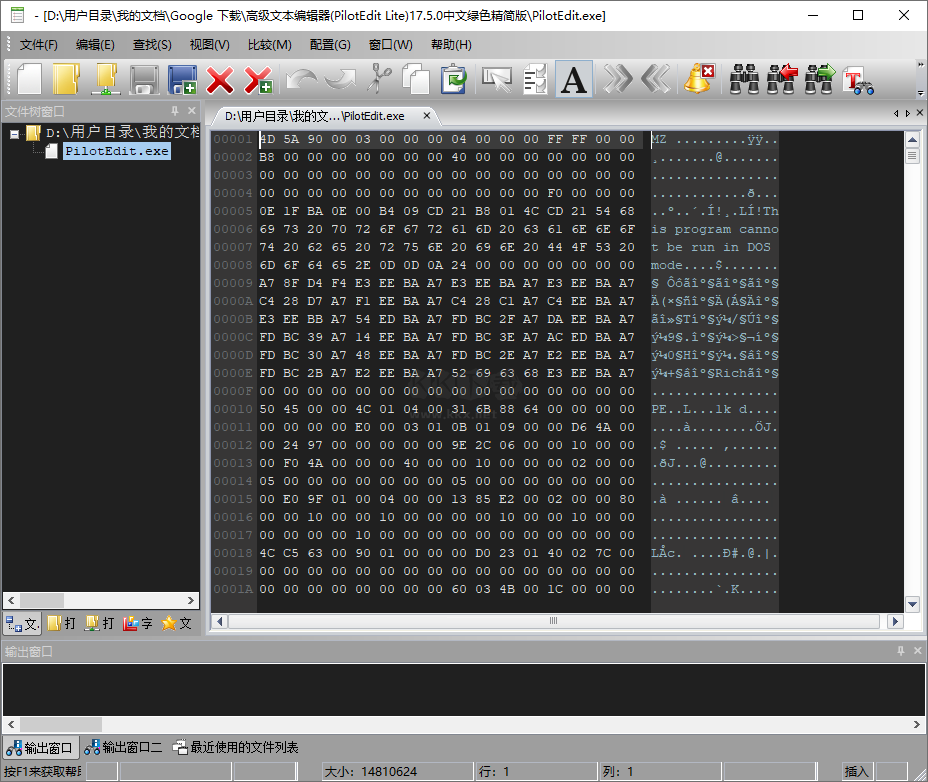Click the first file tree panel tab 文
The height and width of the screenshot is (782, 928).
(x=22, y=623)
